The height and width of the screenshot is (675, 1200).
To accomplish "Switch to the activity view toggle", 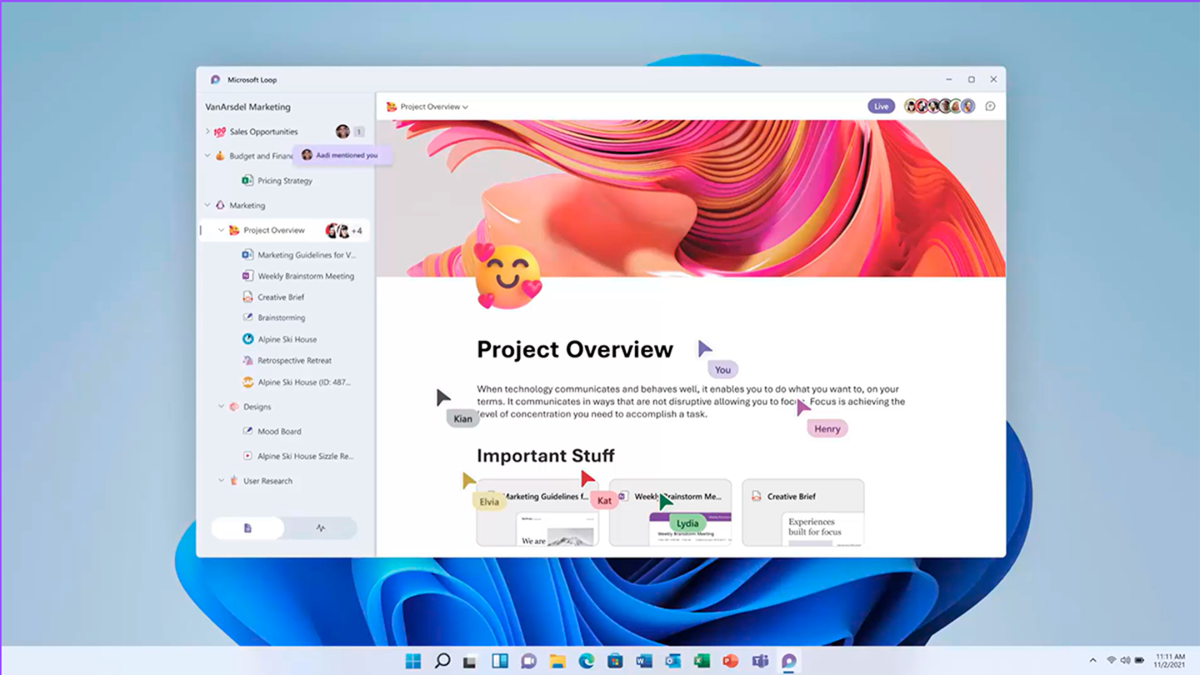I will point(320,528).
